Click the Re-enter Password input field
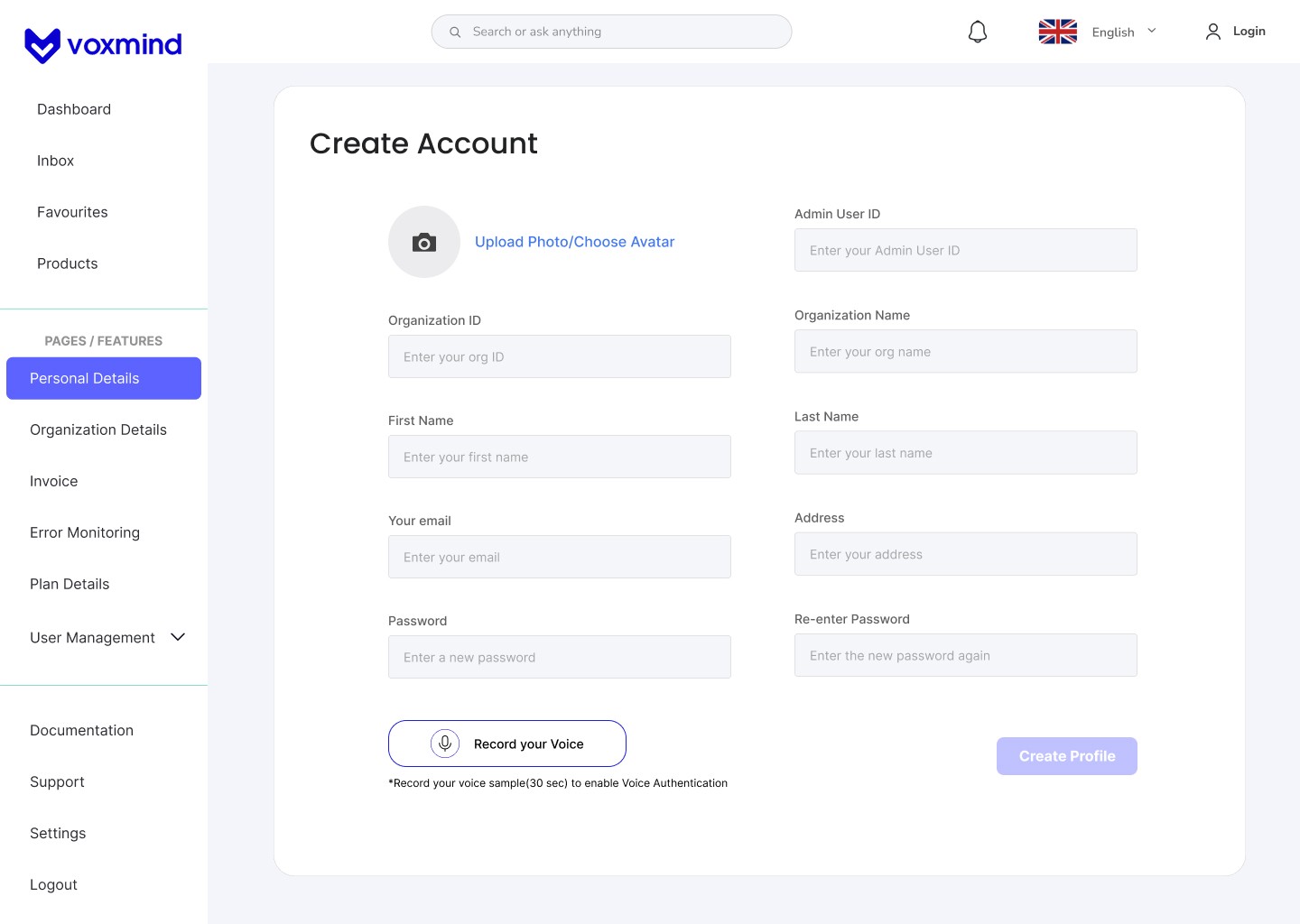 966,655
